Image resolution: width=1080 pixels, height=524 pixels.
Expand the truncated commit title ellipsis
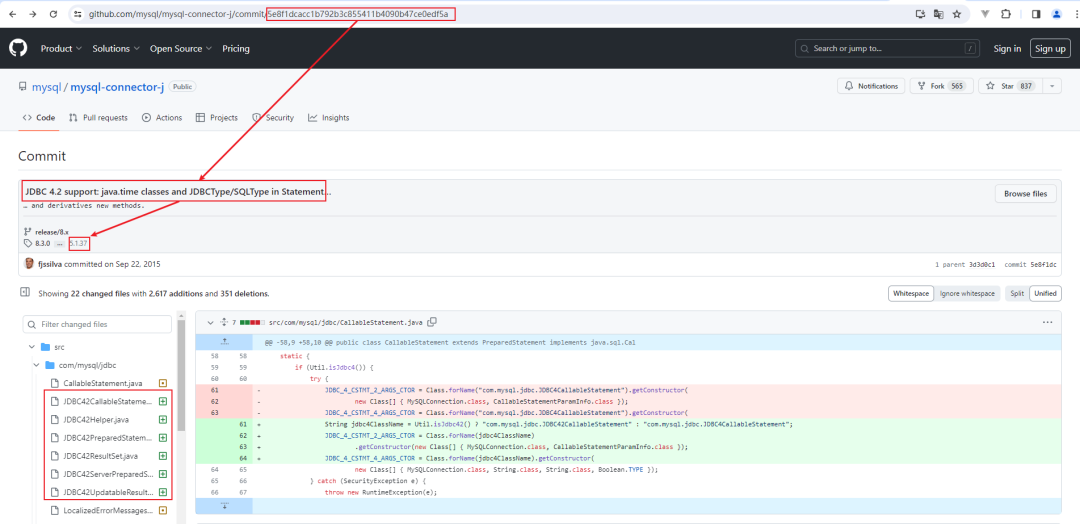(x=328, y=191)
